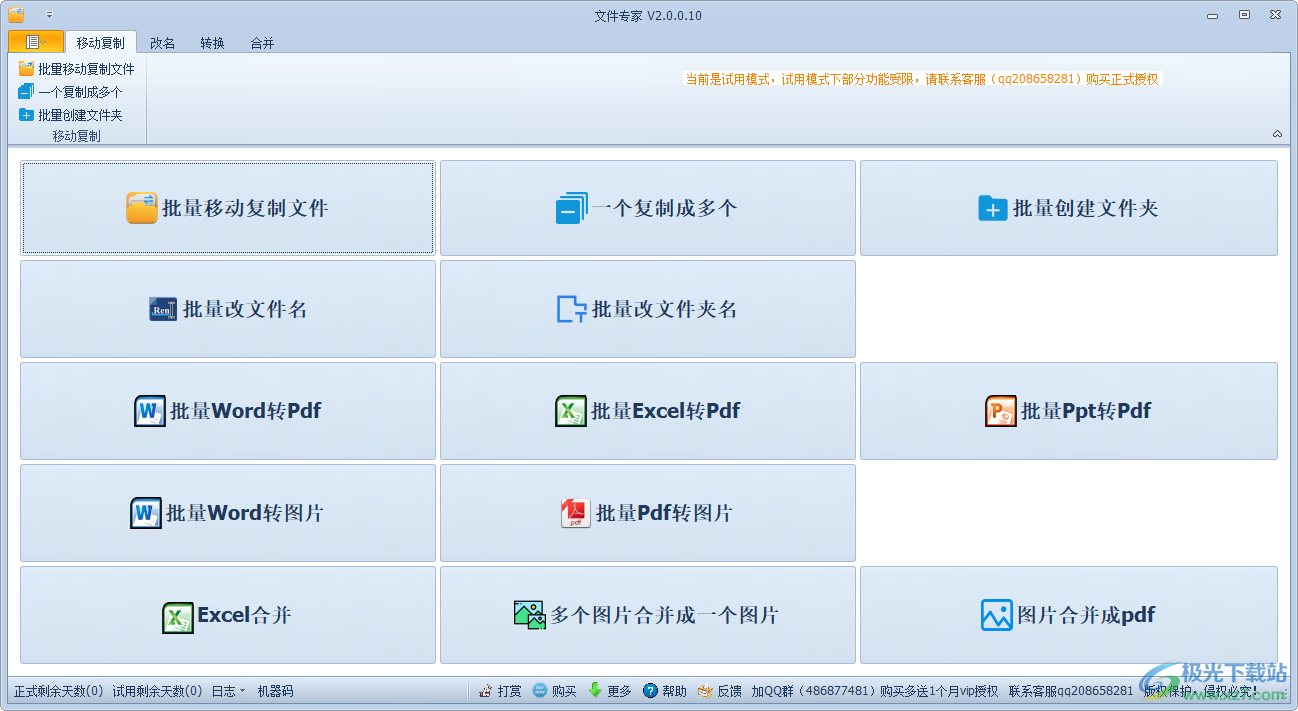Click 一个复制成多个 in the sidebar

coord(71,91)
